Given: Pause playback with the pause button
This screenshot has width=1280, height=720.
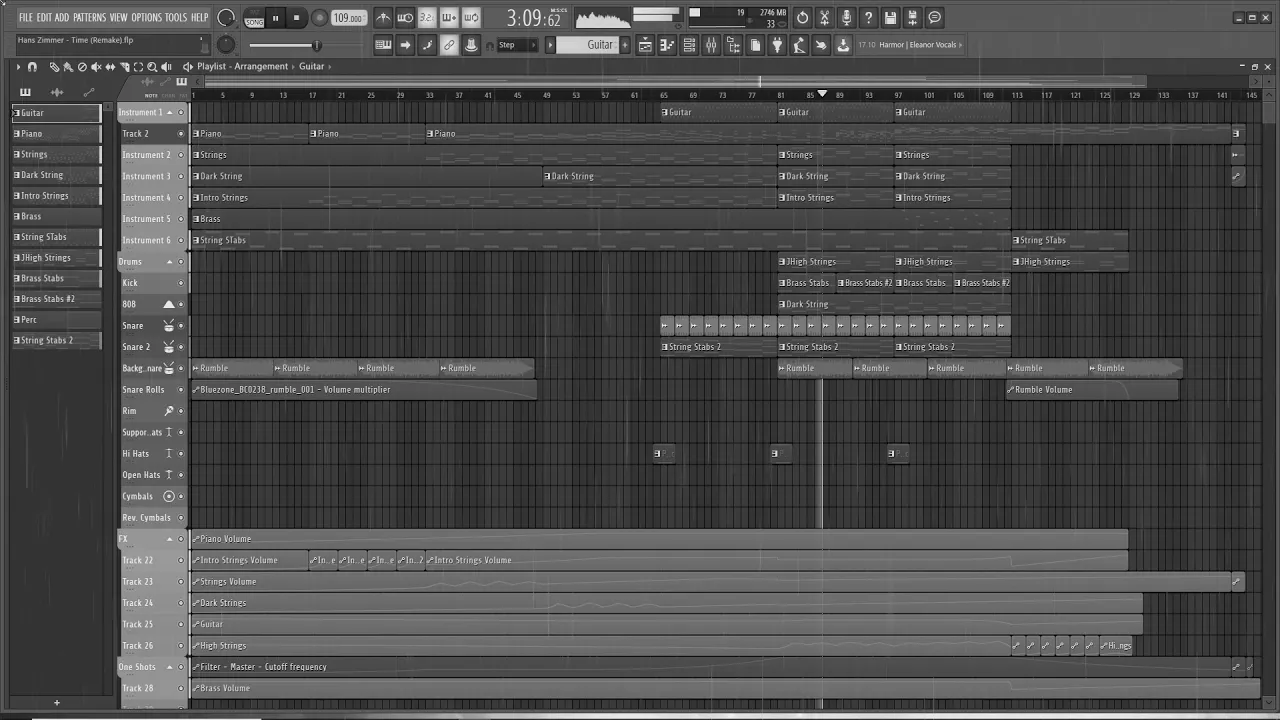Looking at the screenshot, I should tap(275, 18).
